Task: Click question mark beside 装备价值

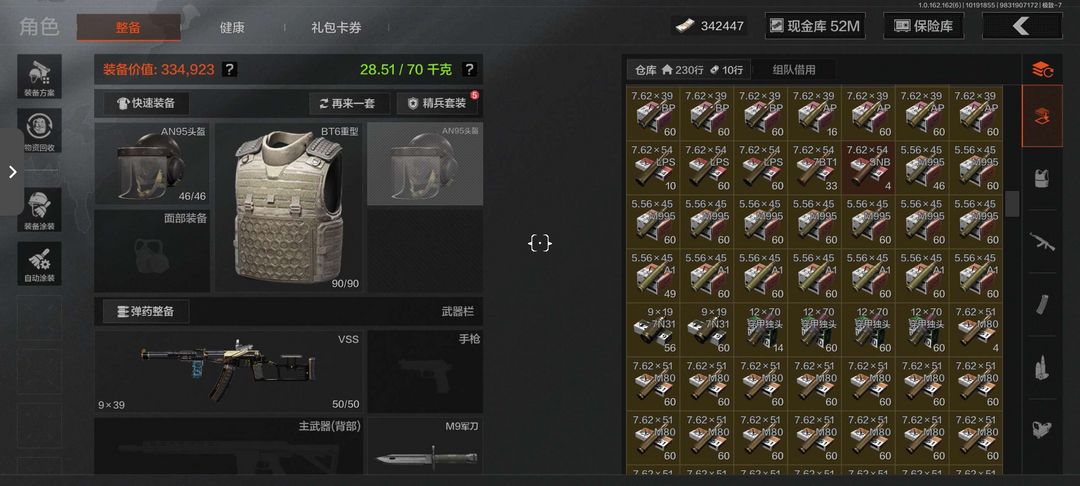Action: [230, 70]
